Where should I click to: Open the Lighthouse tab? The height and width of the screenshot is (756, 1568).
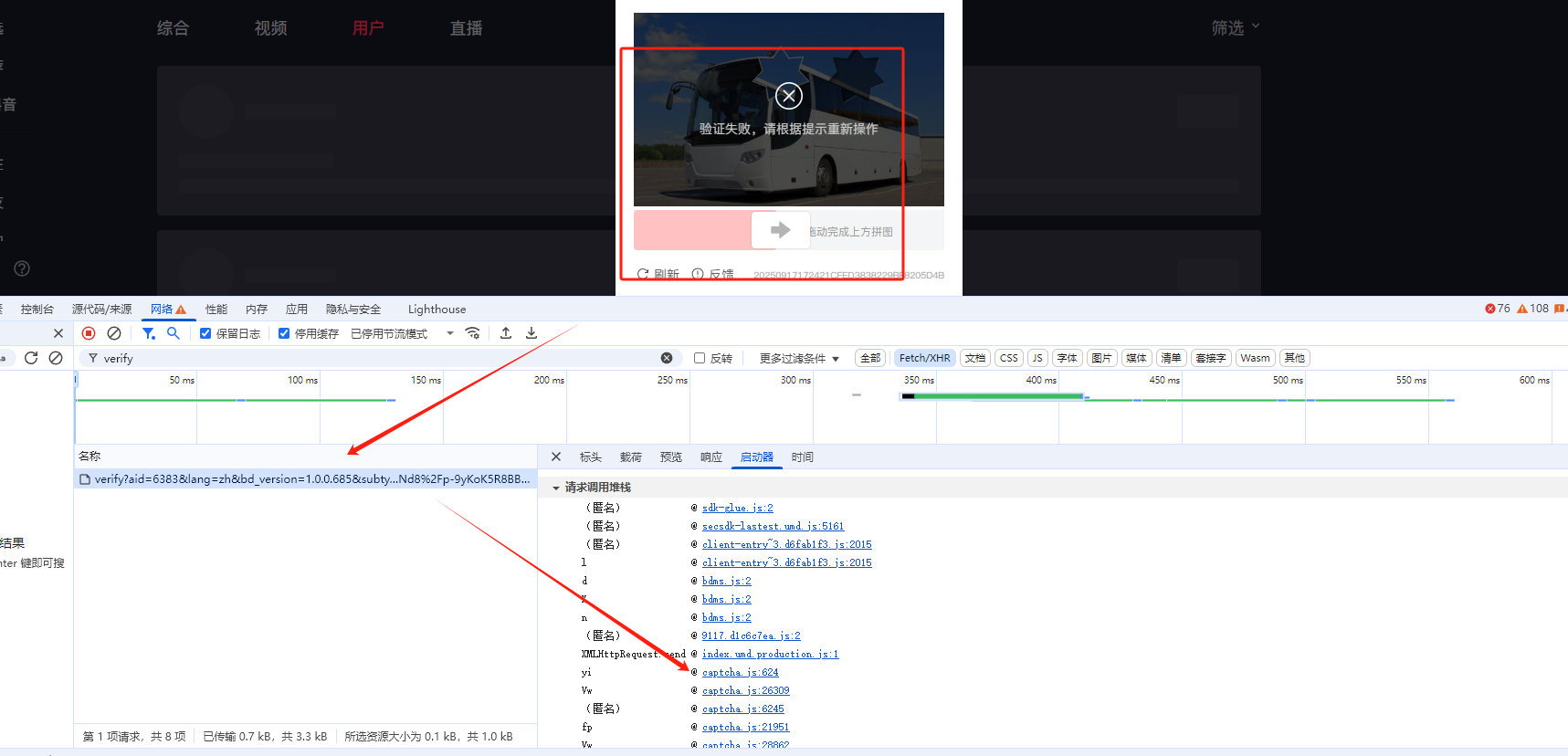pos(437,310)
